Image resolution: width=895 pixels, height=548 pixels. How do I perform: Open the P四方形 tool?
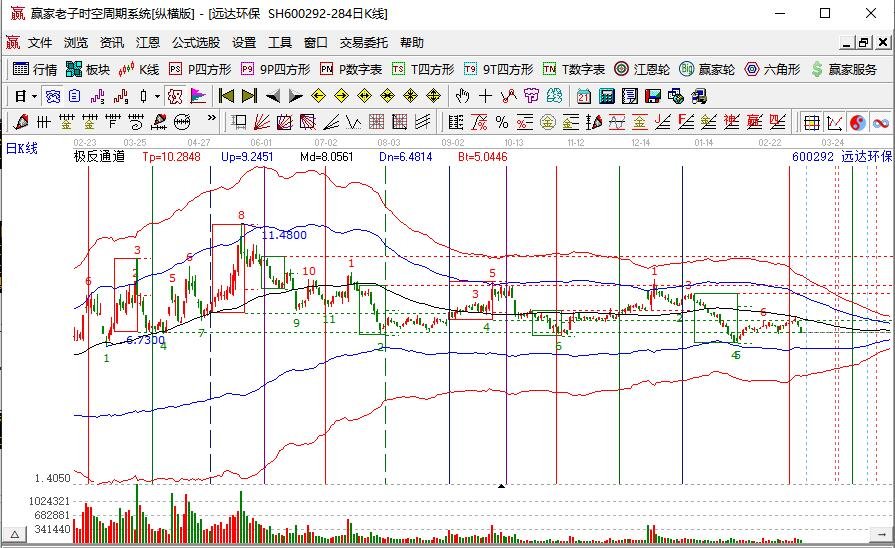200,70
